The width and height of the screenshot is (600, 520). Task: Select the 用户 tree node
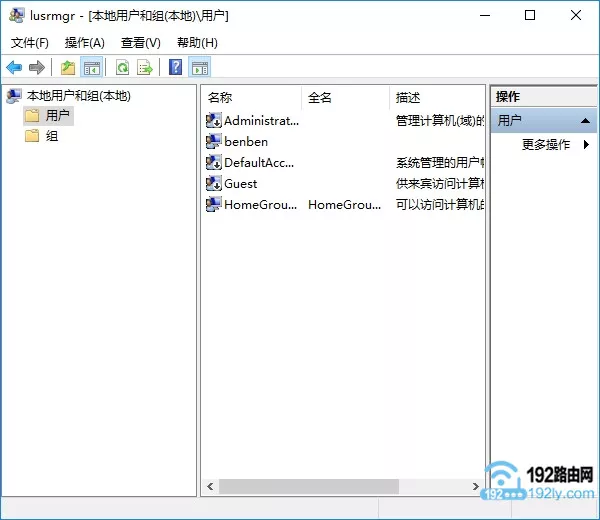coord(58,115)
